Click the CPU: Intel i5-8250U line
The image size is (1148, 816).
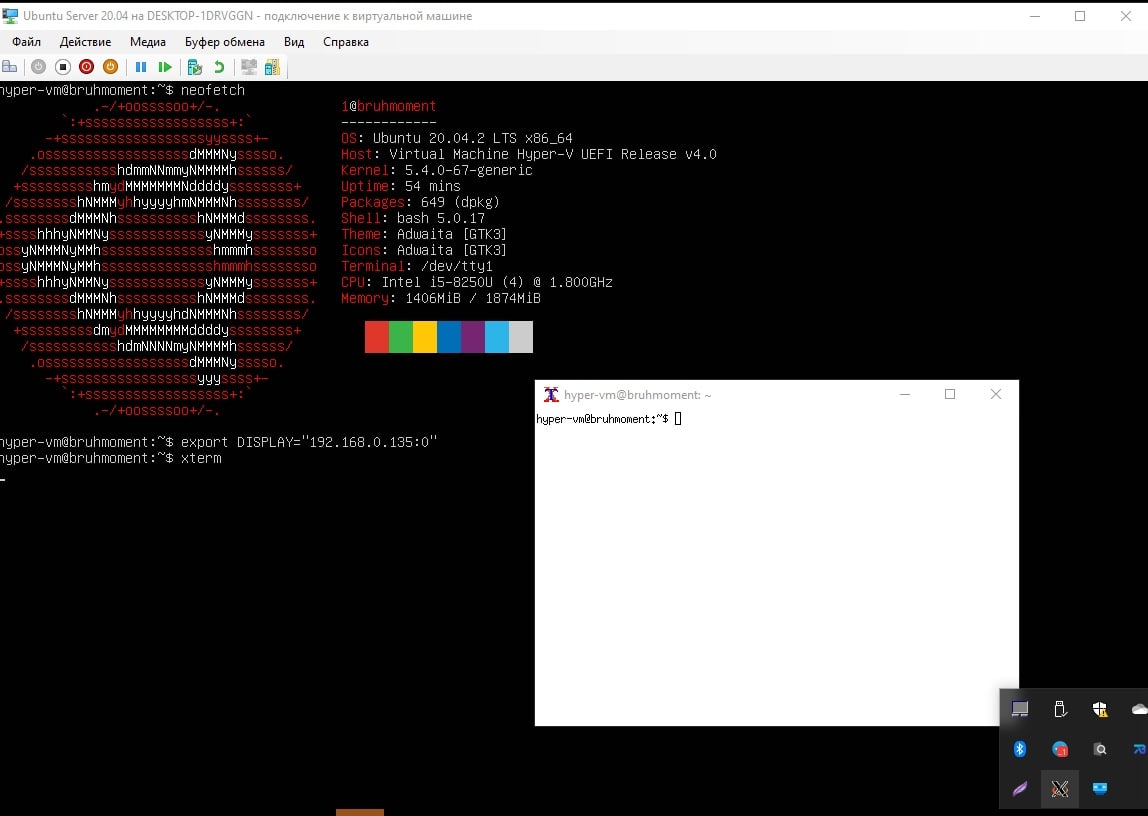(x=477, y=282)
